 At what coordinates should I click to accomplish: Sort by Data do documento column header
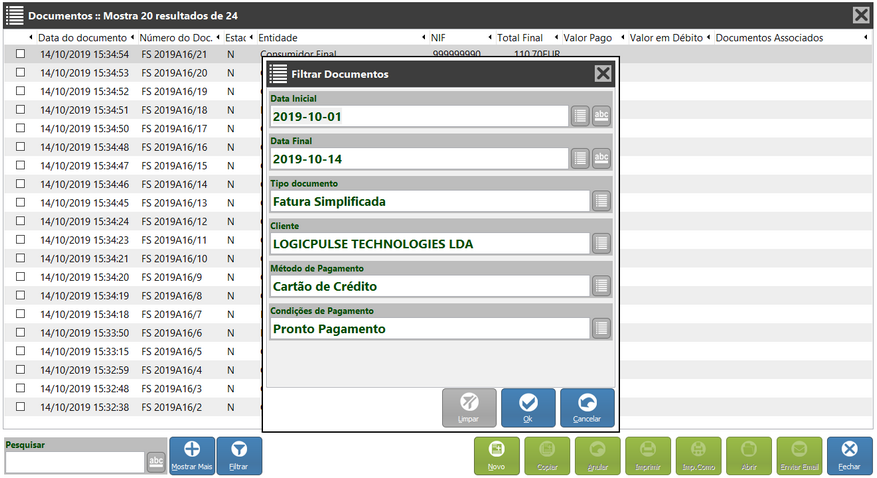[x=82, y=38]
